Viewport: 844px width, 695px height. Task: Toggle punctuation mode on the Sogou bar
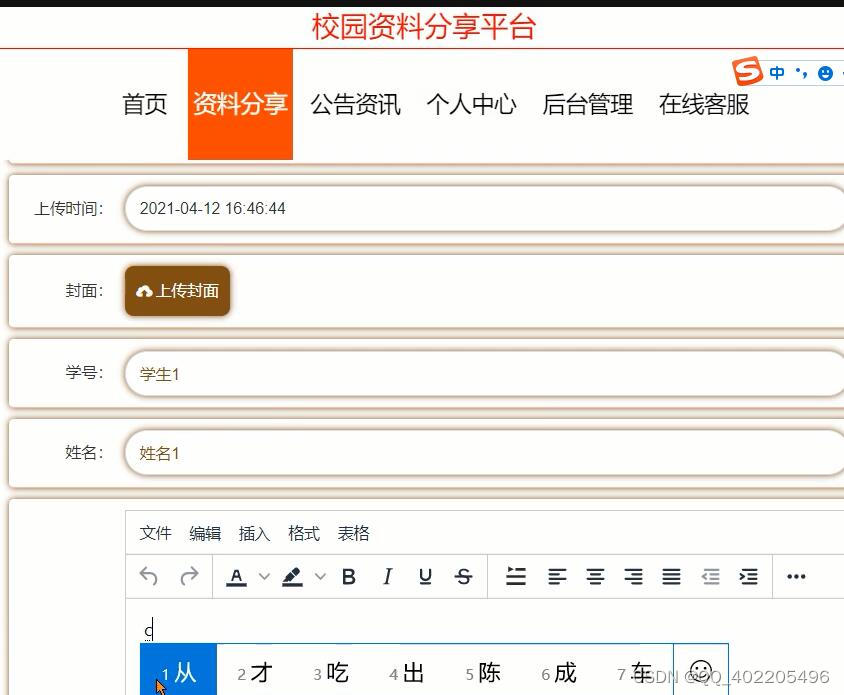coord(800,71)
